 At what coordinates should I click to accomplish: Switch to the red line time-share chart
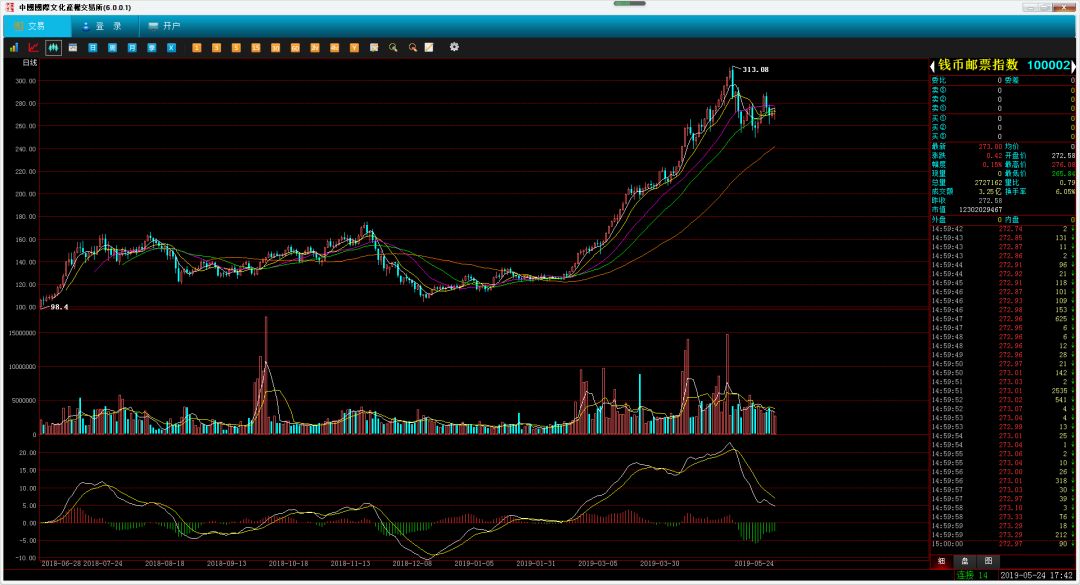click(x=33, y=48)
